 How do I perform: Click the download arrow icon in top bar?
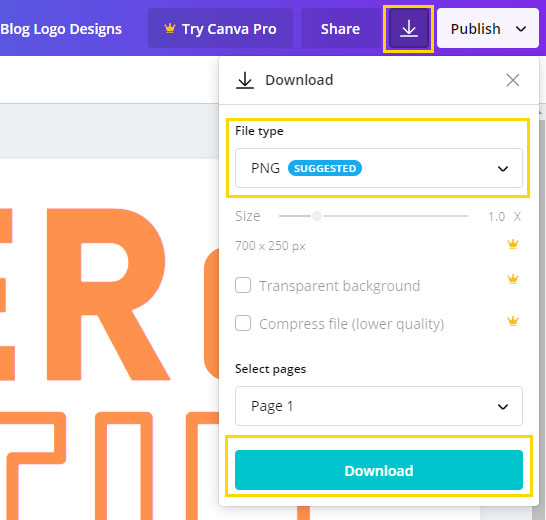(408, 29)
